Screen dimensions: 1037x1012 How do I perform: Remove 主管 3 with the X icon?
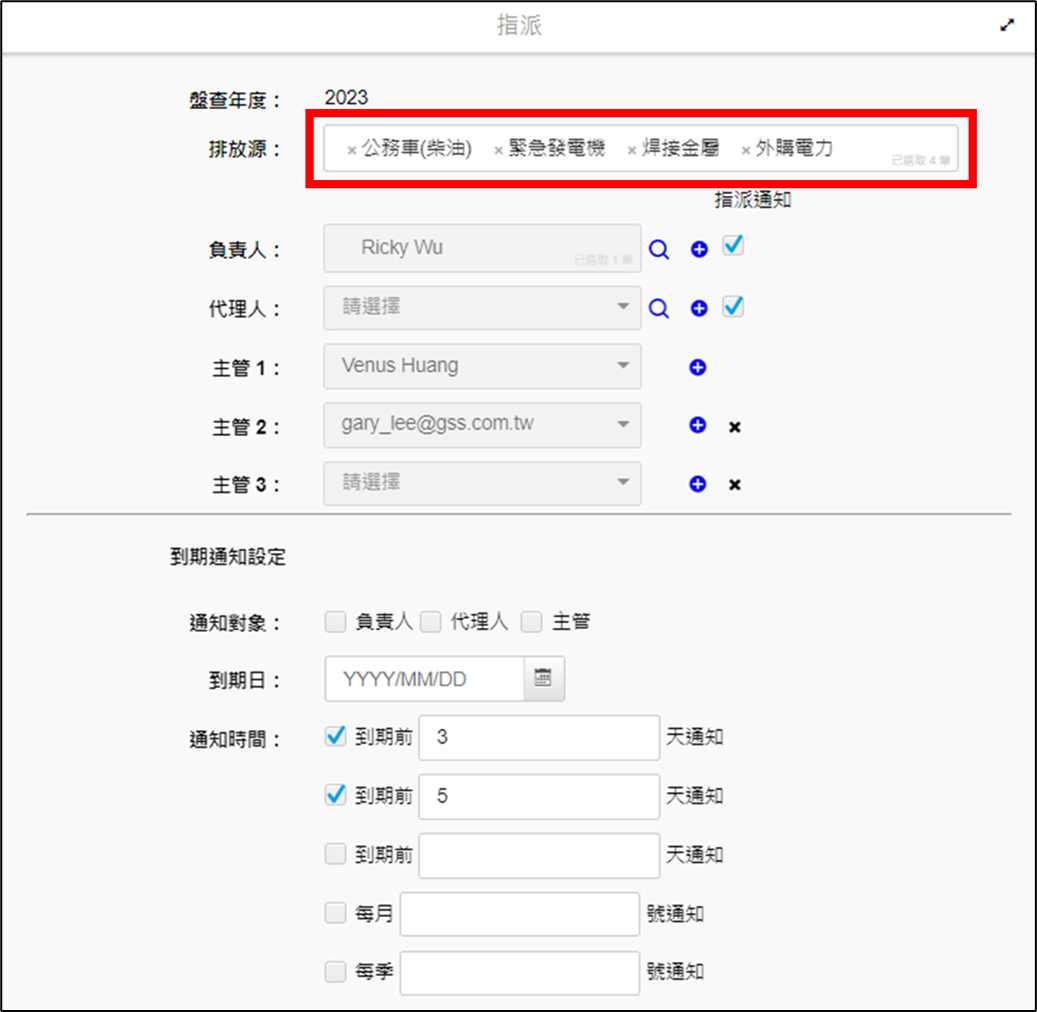[734, 485]
